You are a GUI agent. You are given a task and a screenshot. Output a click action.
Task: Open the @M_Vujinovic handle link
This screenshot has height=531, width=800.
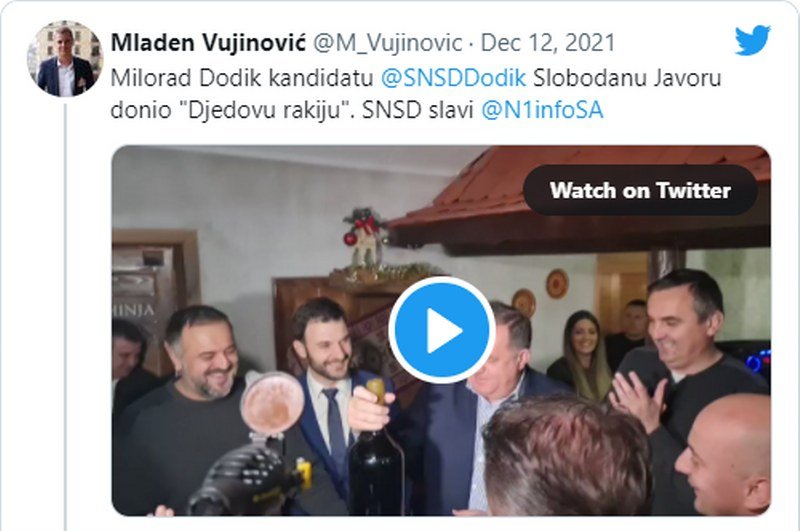pos(388,43)
